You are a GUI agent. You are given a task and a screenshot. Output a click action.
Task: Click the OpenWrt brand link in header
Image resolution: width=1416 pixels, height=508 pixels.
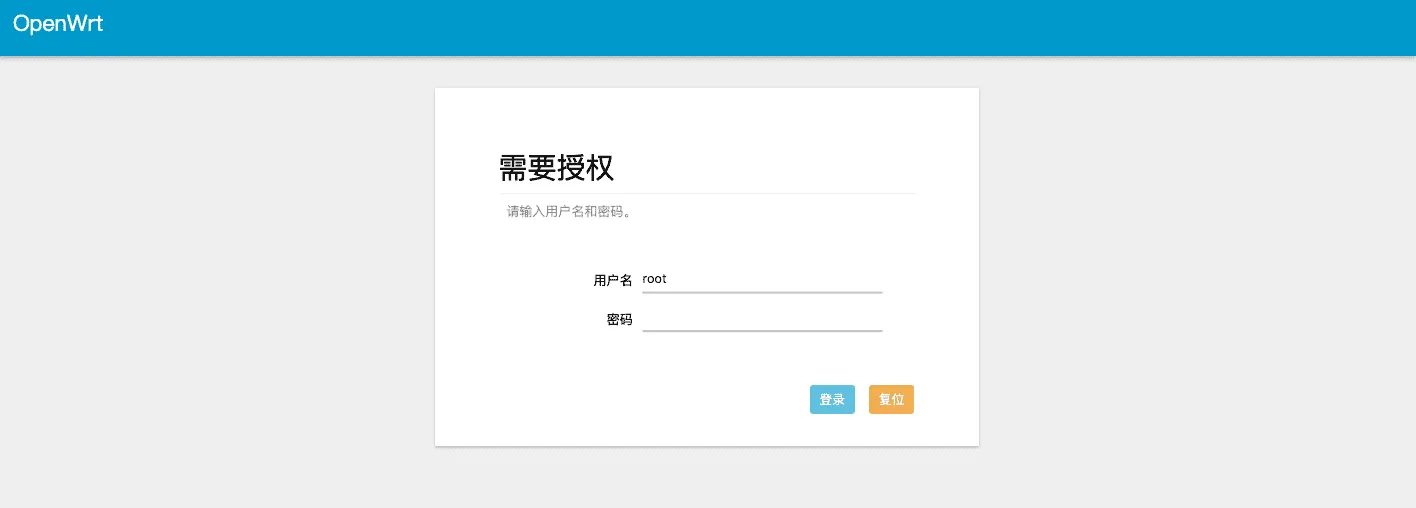[x=58, y=24]
